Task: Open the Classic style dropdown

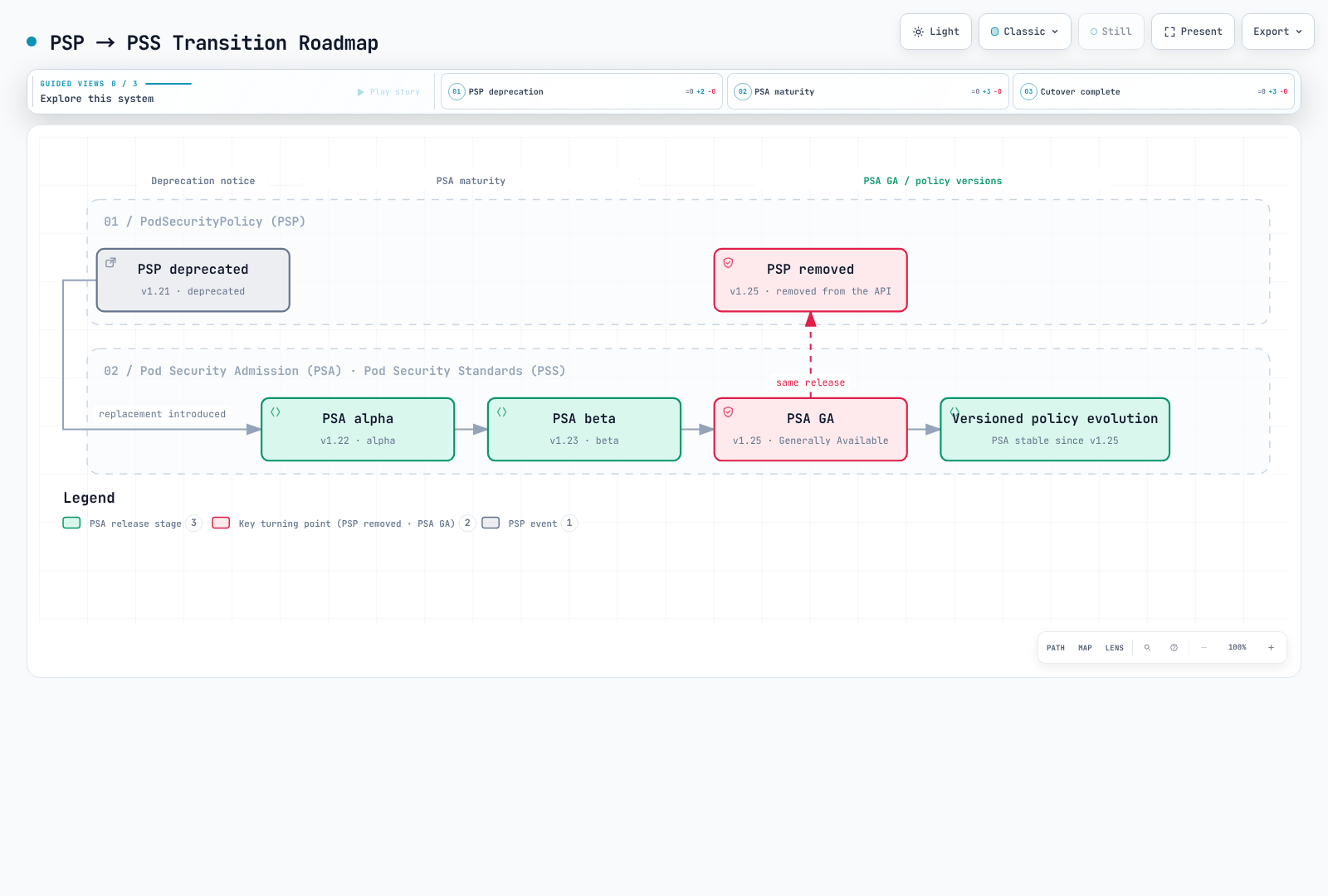Action: (1025, 32)
